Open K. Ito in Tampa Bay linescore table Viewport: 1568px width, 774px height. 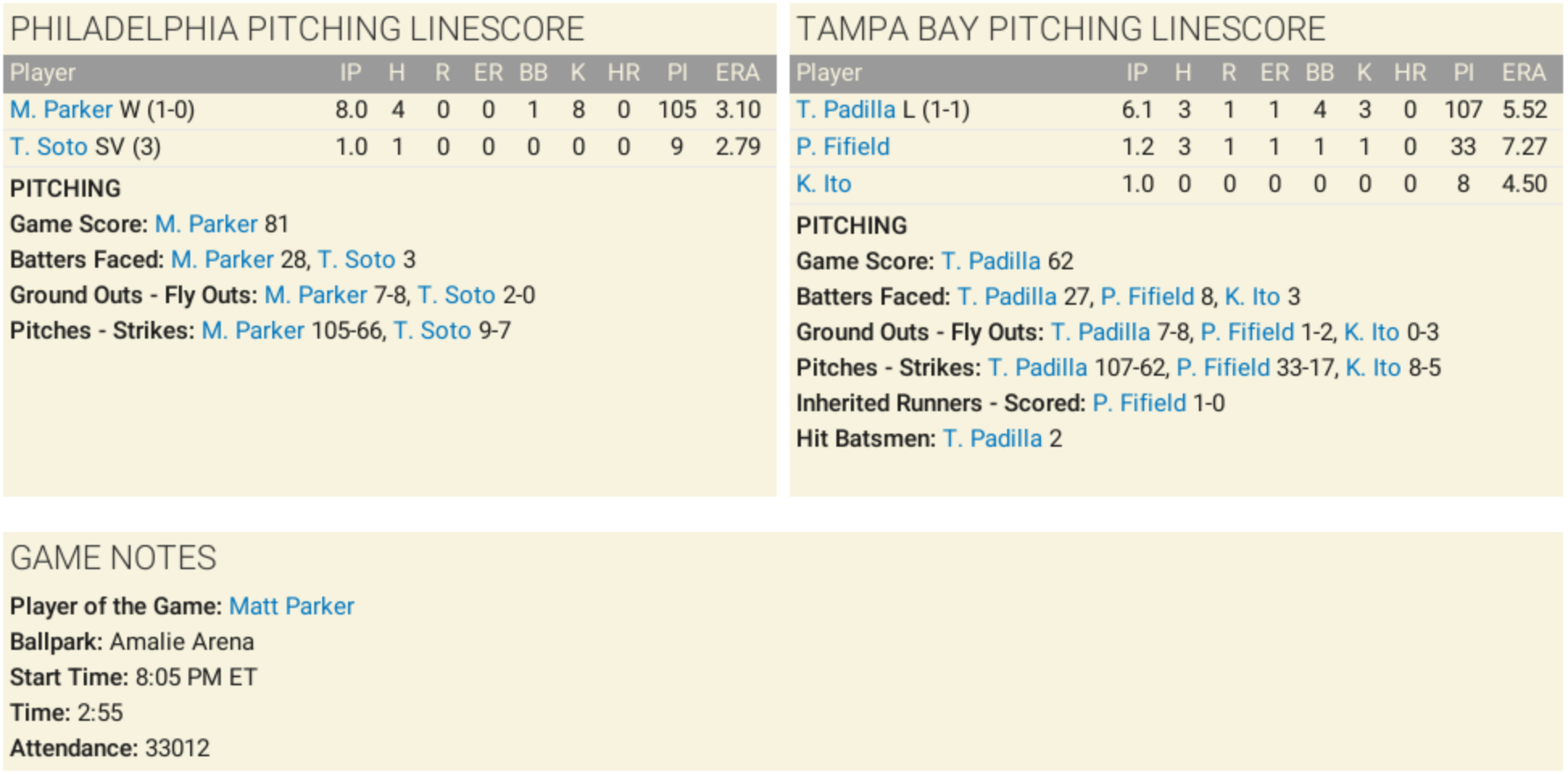[823, 184]
